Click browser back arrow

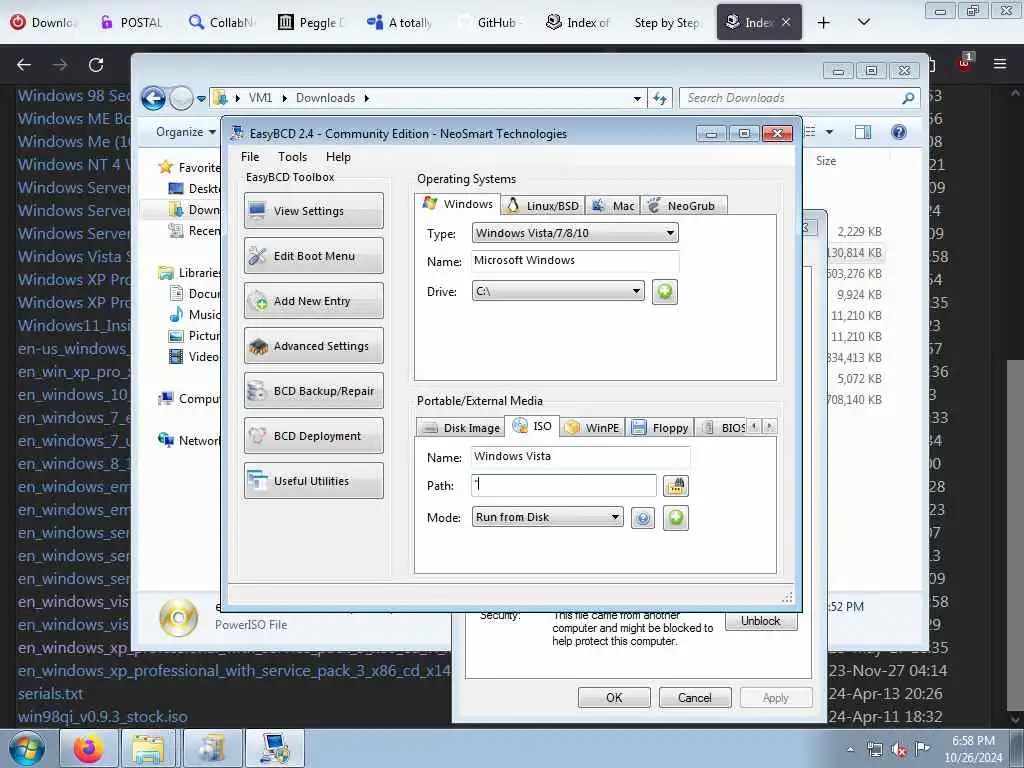pyautogui.click(x=24, y=65)
